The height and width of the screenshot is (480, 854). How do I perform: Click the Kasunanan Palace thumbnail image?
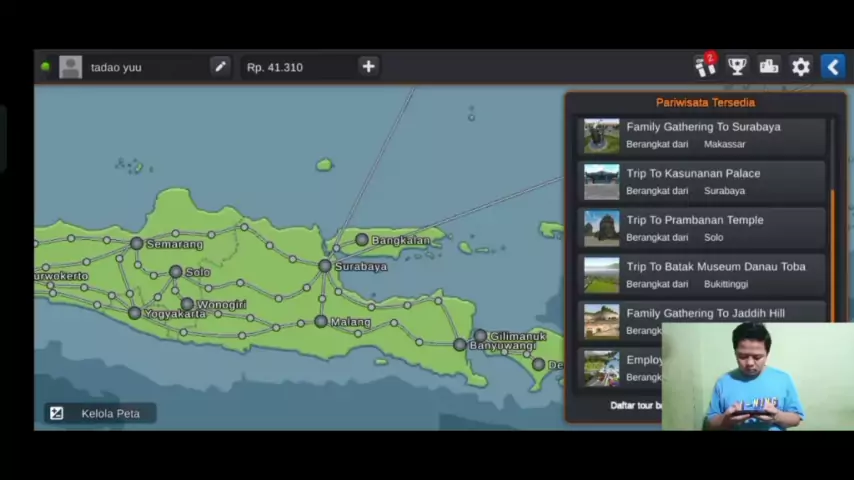(602, 182)
